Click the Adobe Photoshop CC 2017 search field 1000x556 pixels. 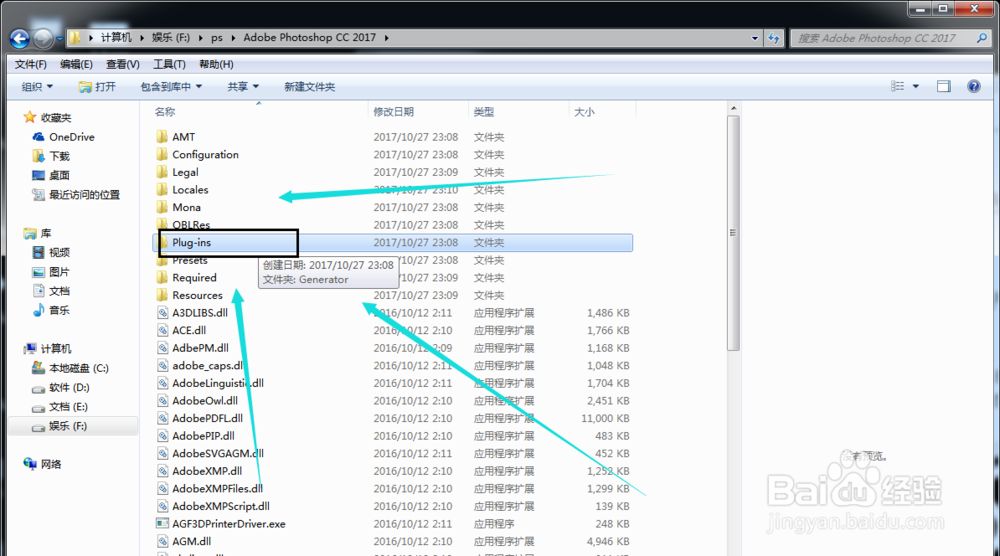pyautogui.click(x=883, y=38)
